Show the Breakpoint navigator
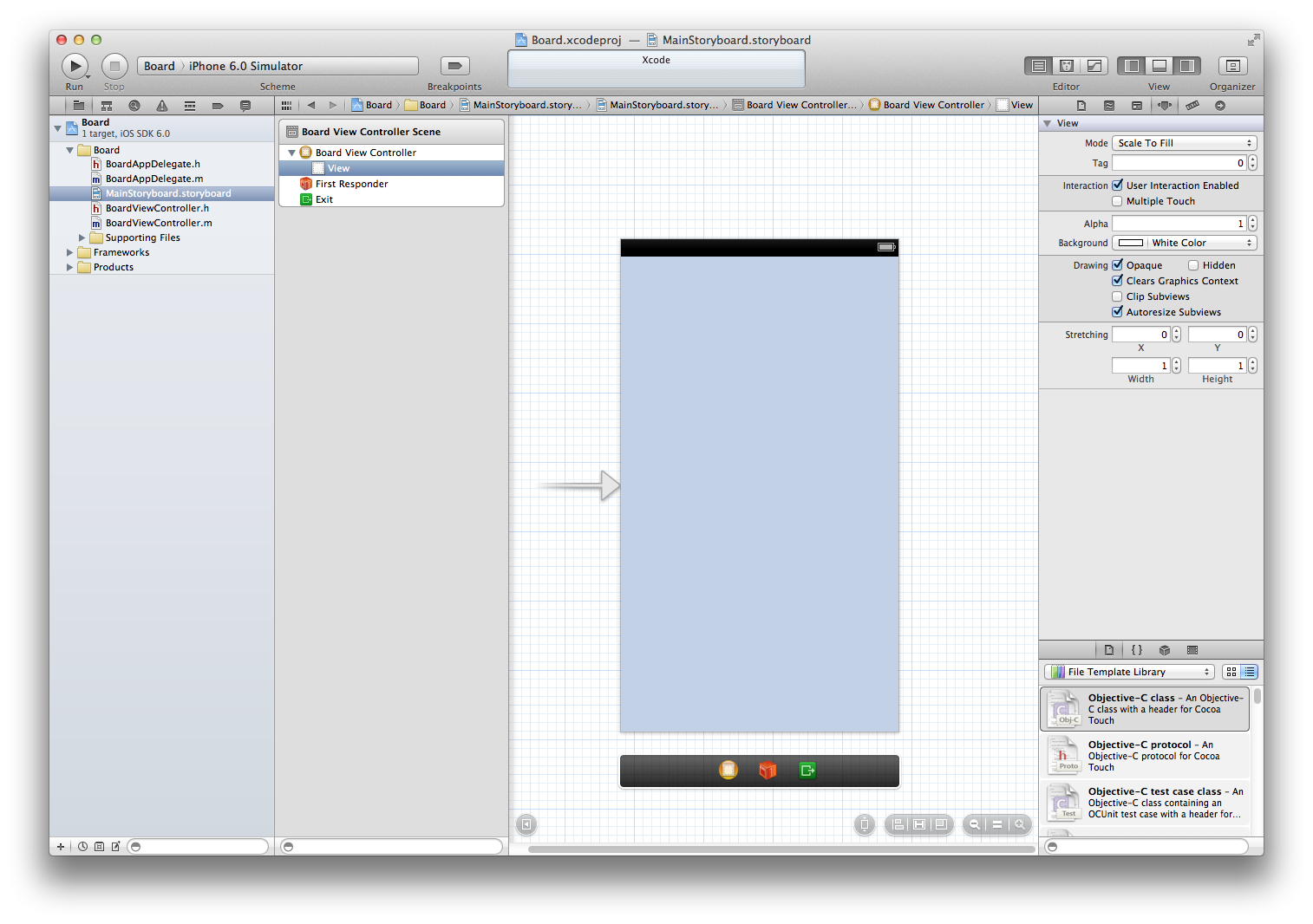 coord(218,106)
